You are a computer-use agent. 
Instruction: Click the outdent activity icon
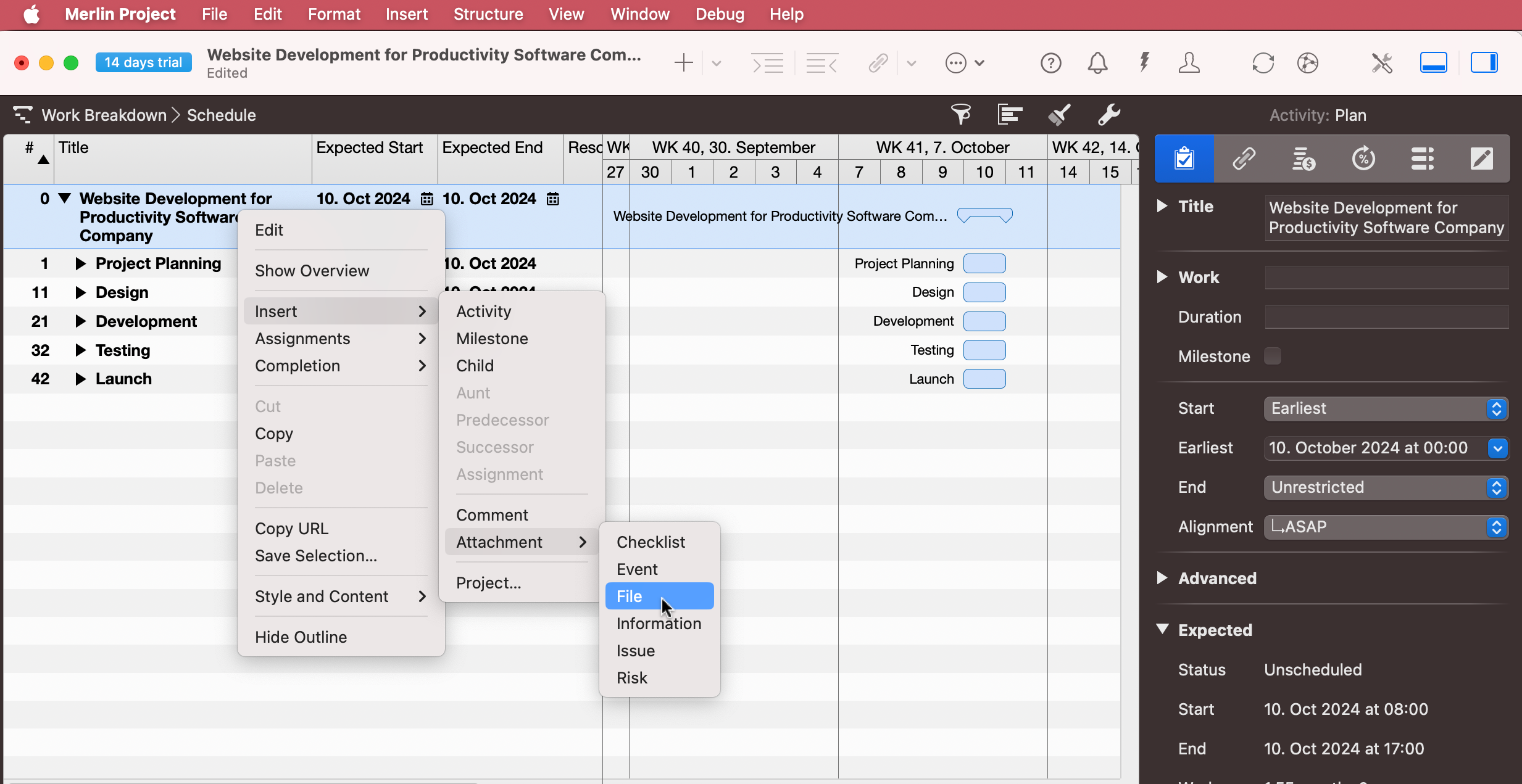point(821,63)
